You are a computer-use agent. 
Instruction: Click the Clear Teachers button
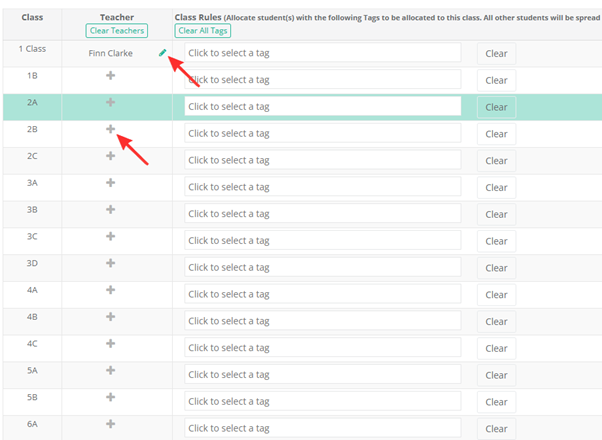[117, 31]
